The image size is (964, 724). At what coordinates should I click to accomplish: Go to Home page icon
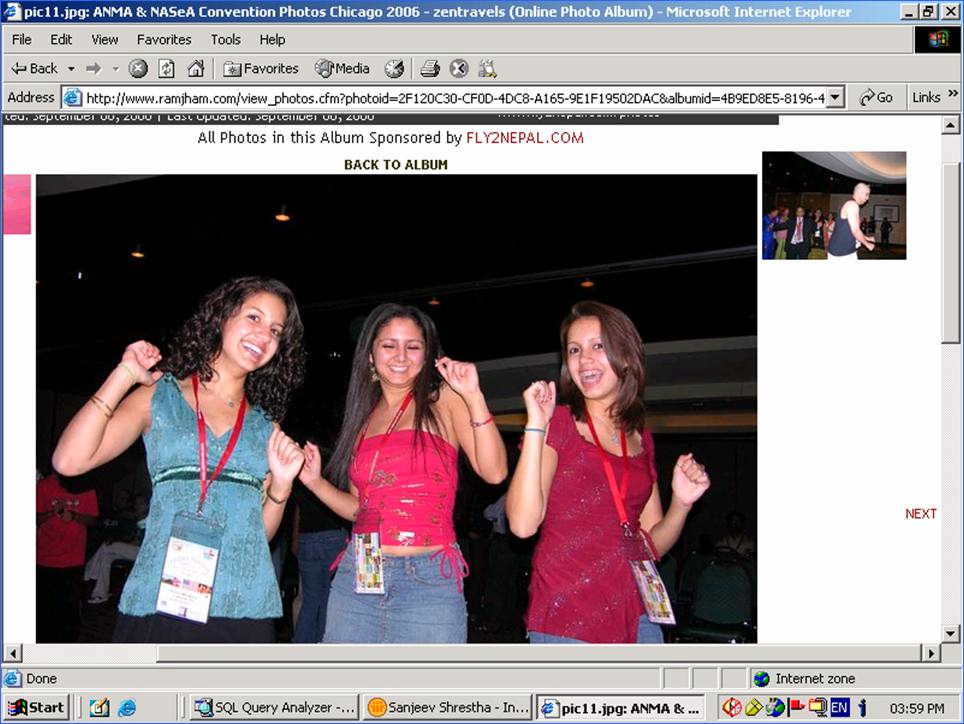[196, 68]
